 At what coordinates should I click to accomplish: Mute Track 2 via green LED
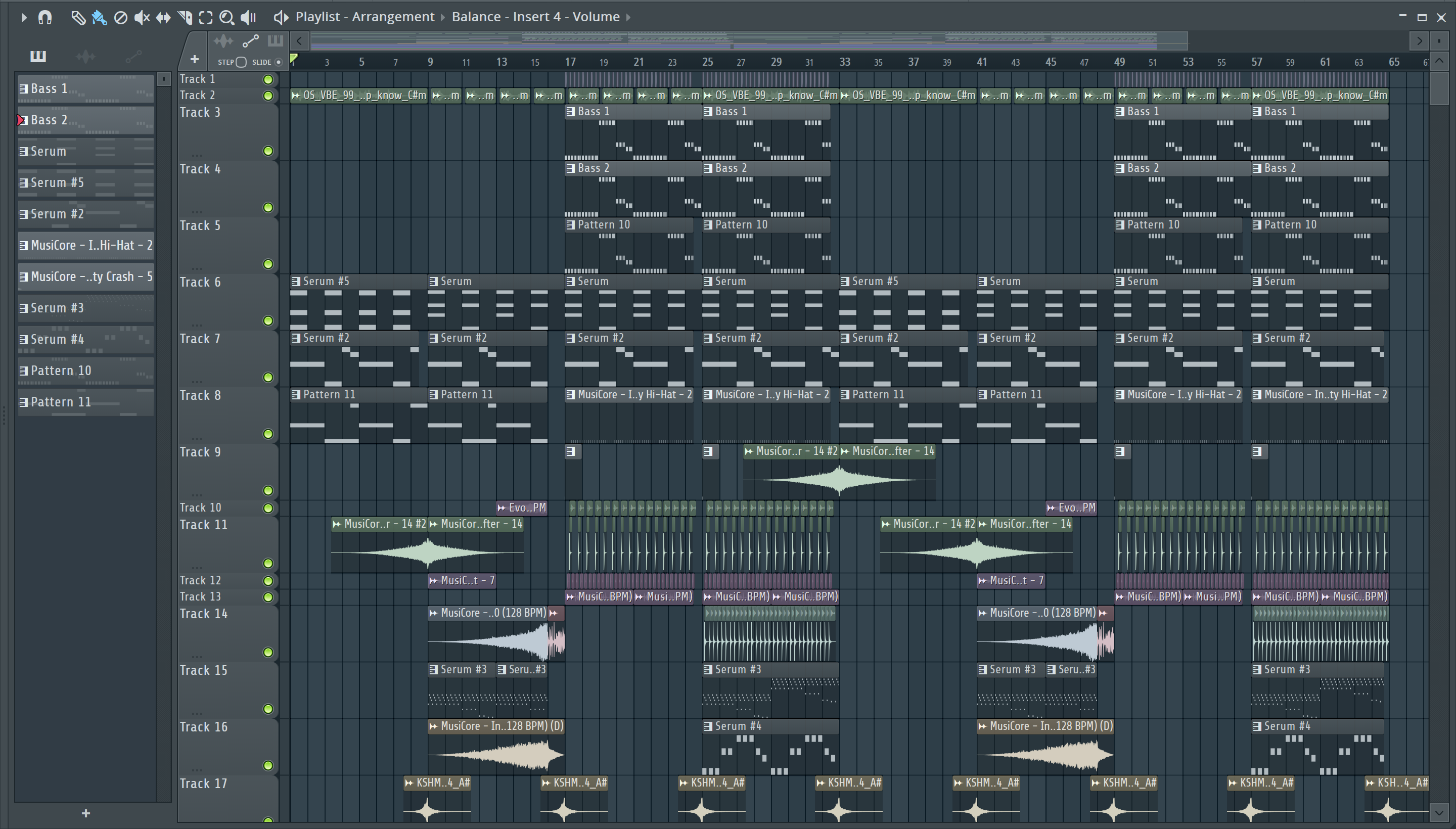(x=267, y=96)
